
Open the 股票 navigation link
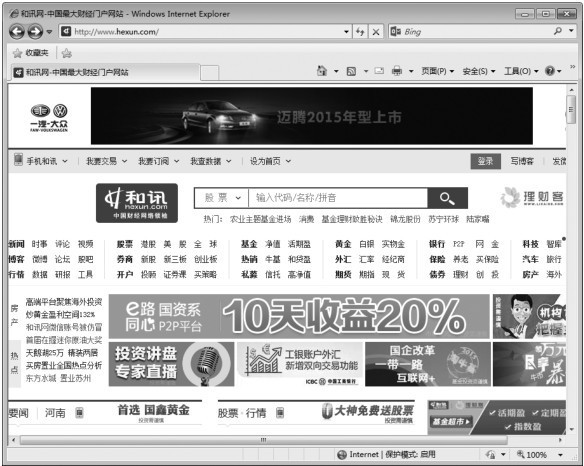point(125,244)
